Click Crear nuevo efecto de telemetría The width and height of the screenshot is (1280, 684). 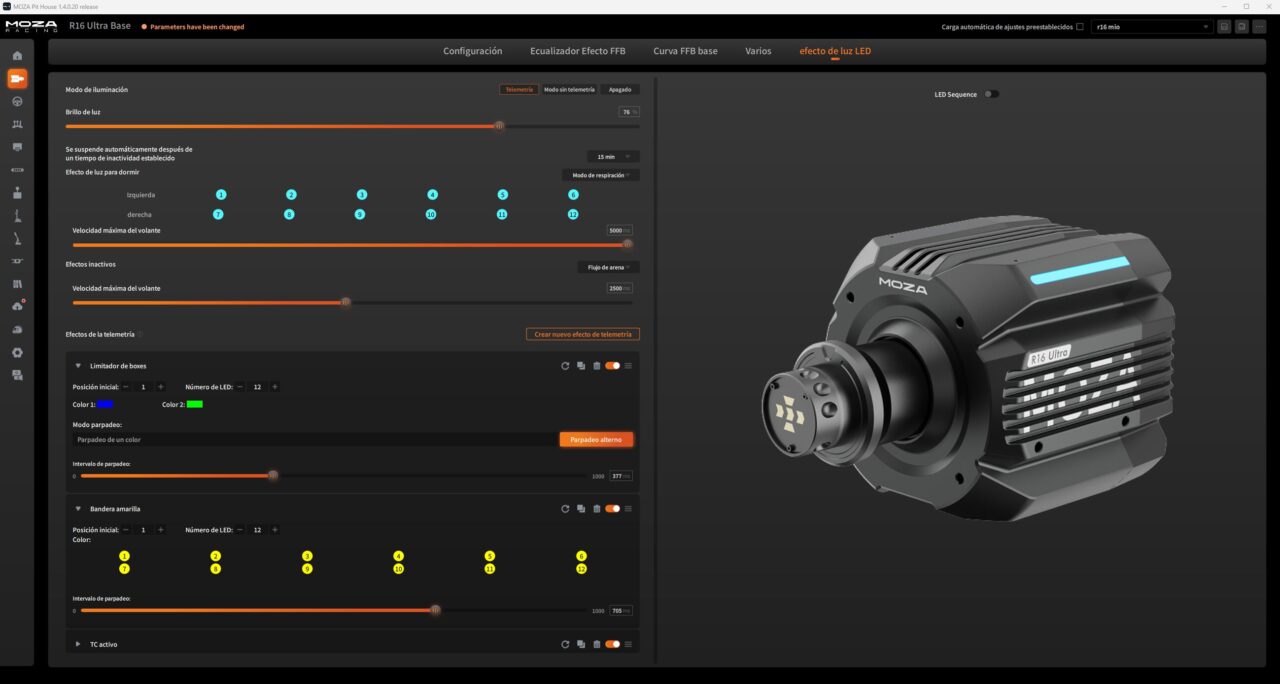pyautogui.click(x=583, y=334)
